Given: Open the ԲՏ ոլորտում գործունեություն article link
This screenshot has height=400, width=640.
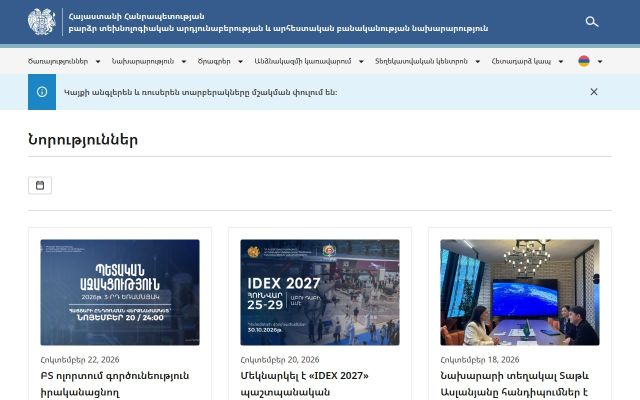Looking at the screenshot, I should pyautogui.click(x=115, y=384).
